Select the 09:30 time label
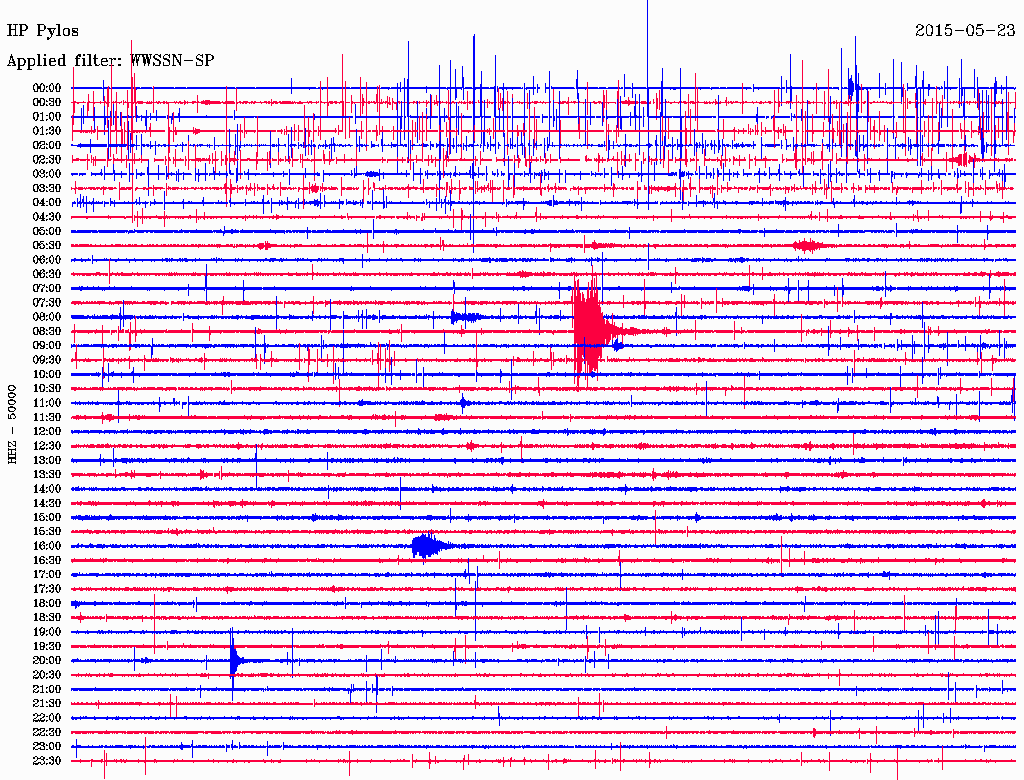 [x=47, y=361]
